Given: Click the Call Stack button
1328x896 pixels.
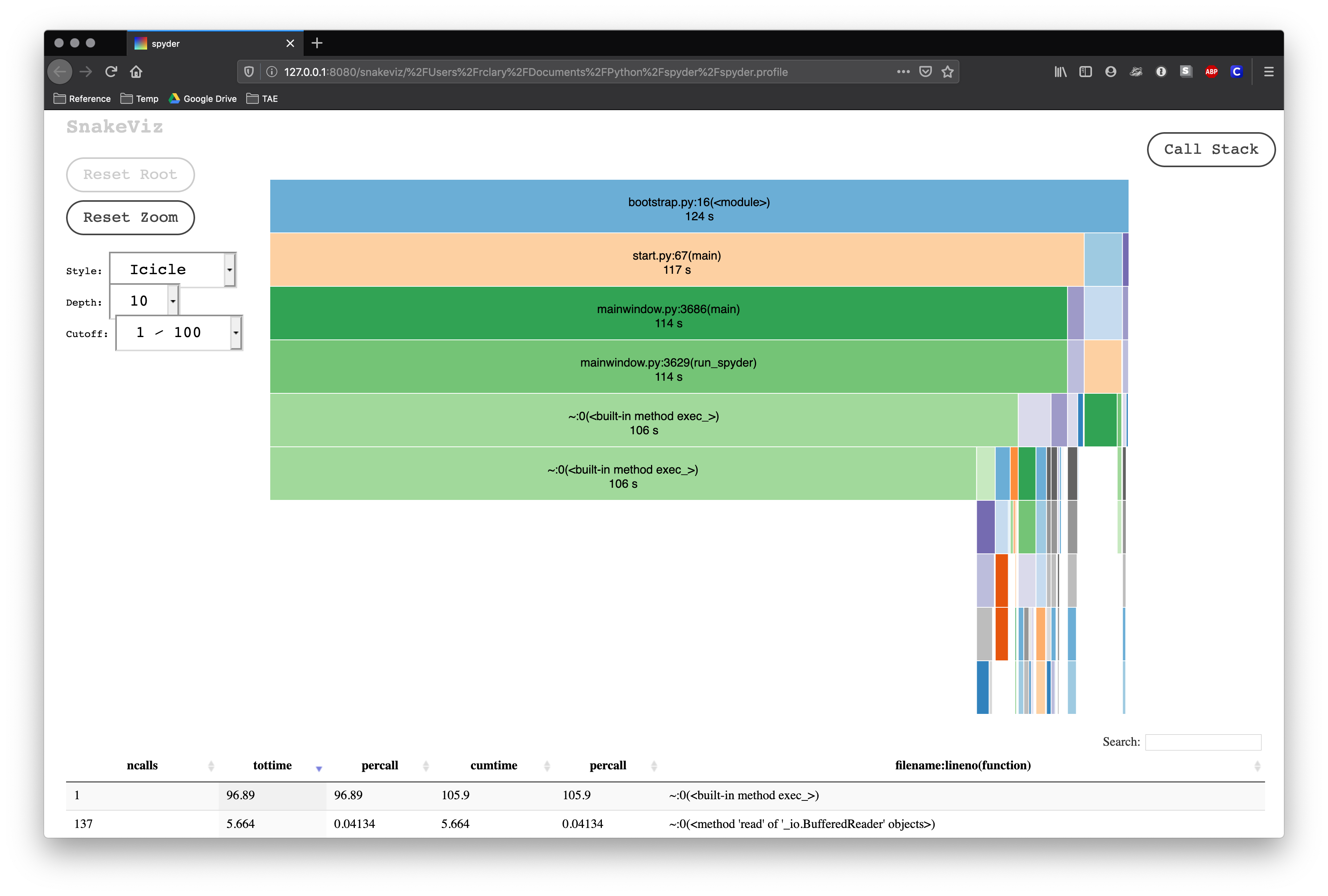Looking at the screenshot, I should [x=1210, y=150].
